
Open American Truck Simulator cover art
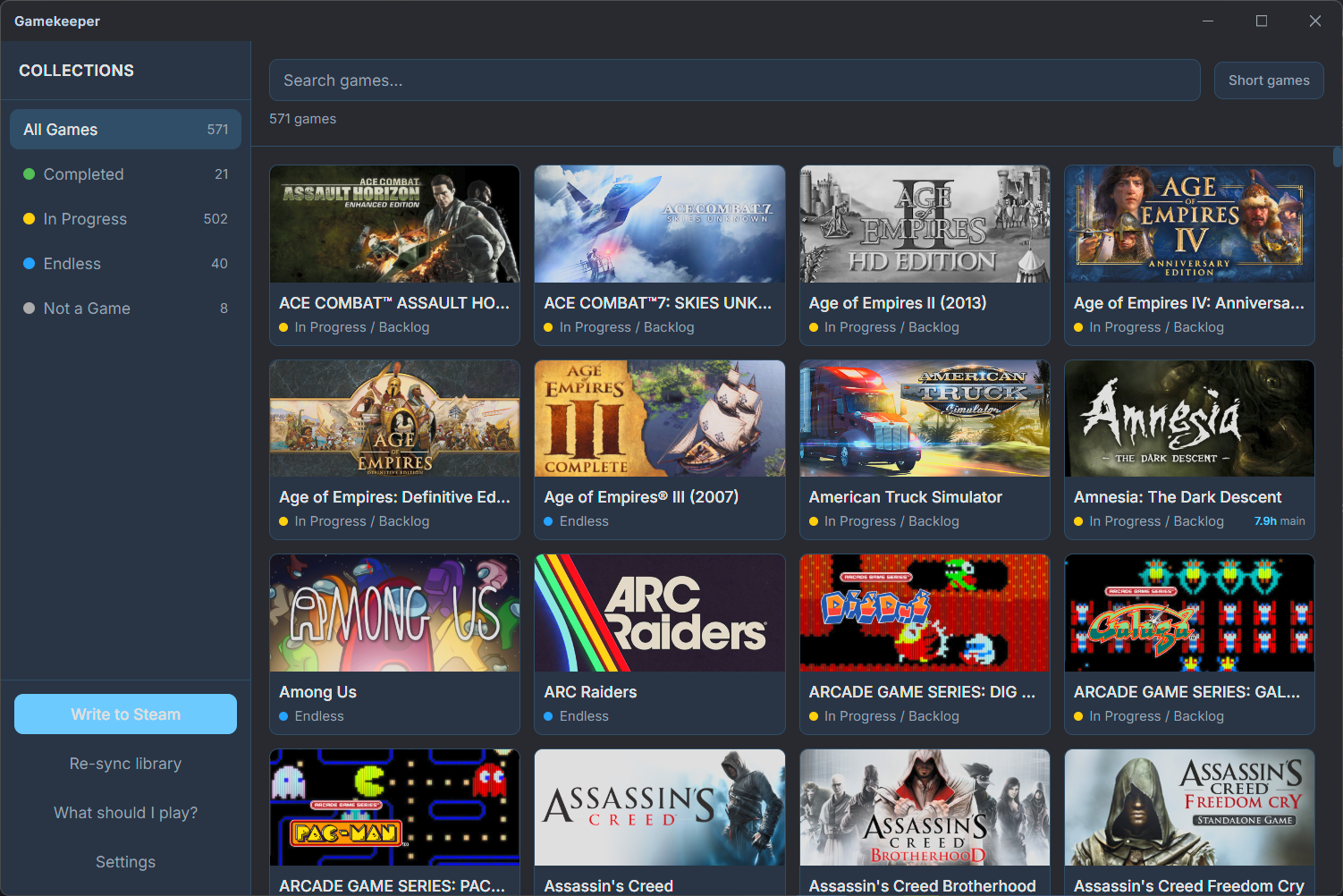[925, 418]
